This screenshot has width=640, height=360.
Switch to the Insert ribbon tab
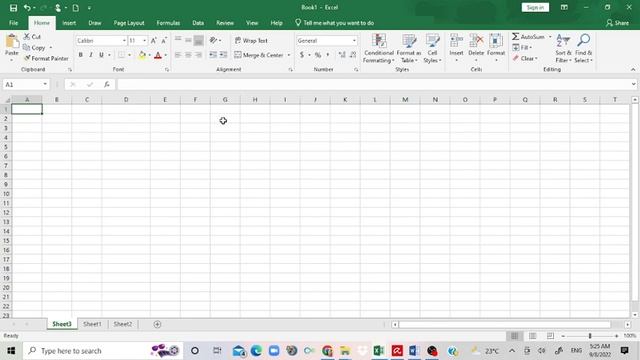pyautogui.click(x=69, y=23)
